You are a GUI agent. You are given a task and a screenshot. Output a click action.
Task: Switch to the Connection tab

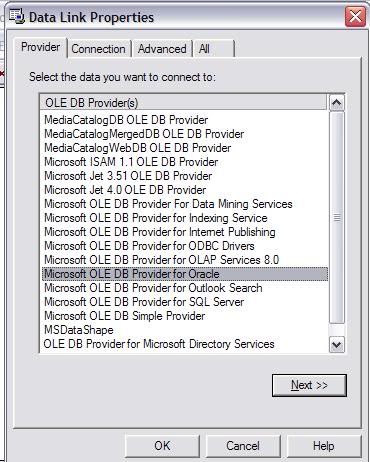click(x=98, y=49)
